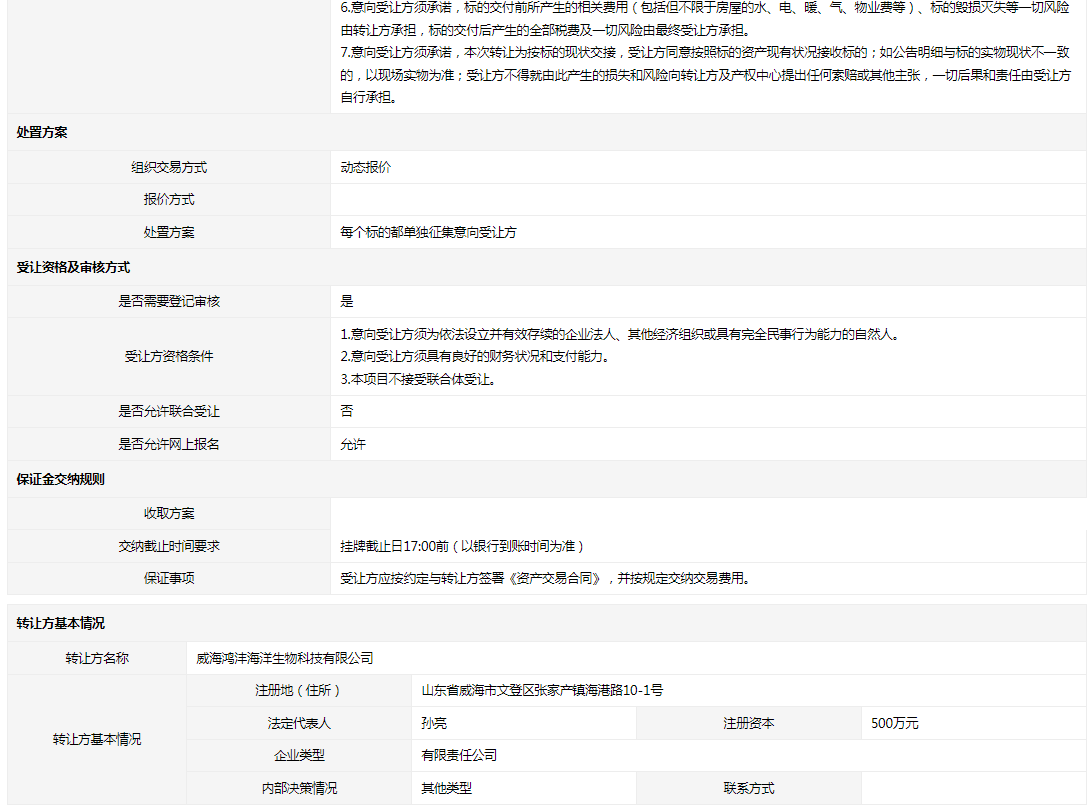Click the 是否需要登记审核 label
Viewport: 1092px width, 809px height.
[169, 301]
